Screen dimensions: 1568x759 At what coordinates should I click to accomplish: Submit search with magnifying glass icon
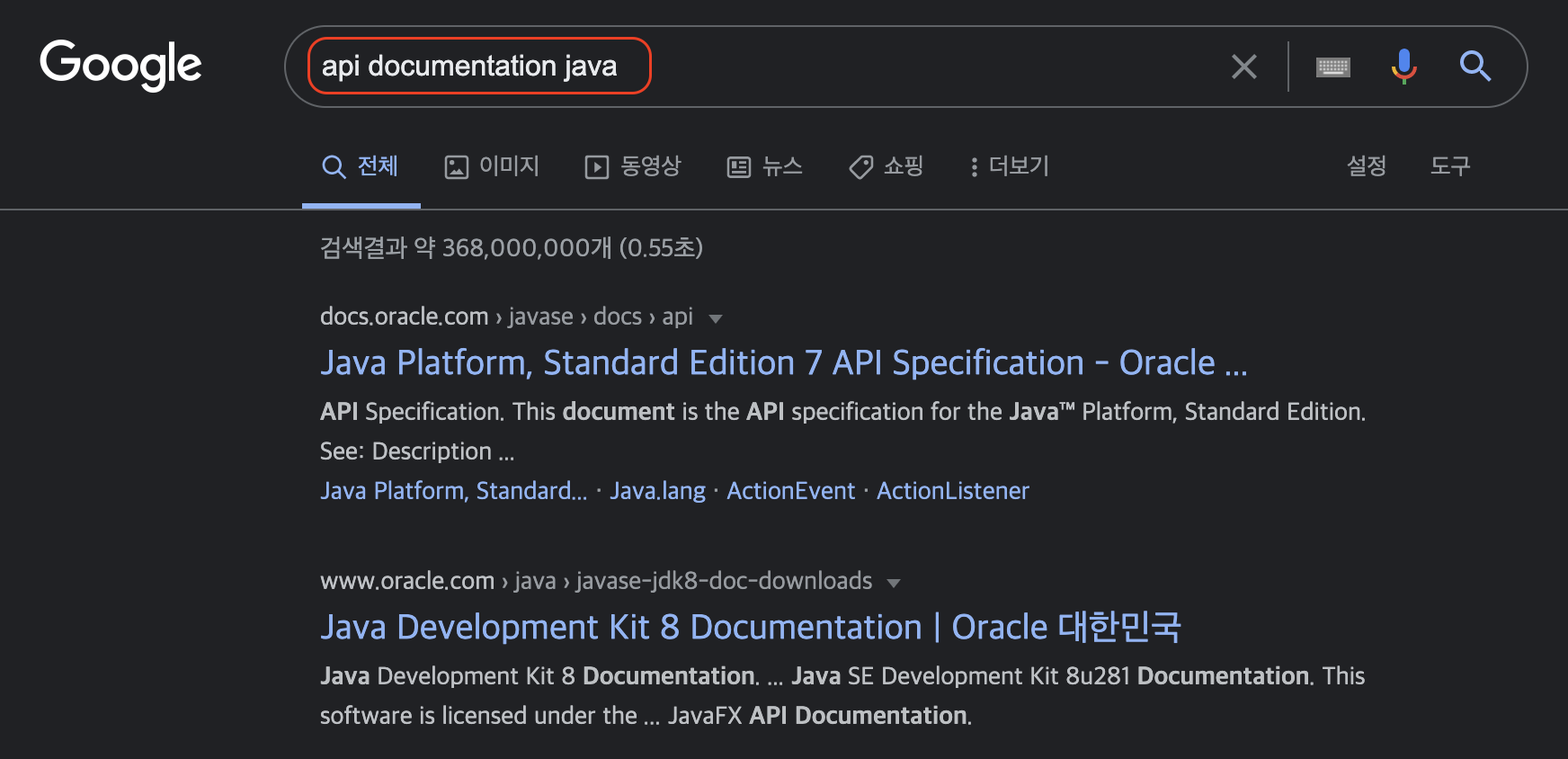(x=1475, y=67)
